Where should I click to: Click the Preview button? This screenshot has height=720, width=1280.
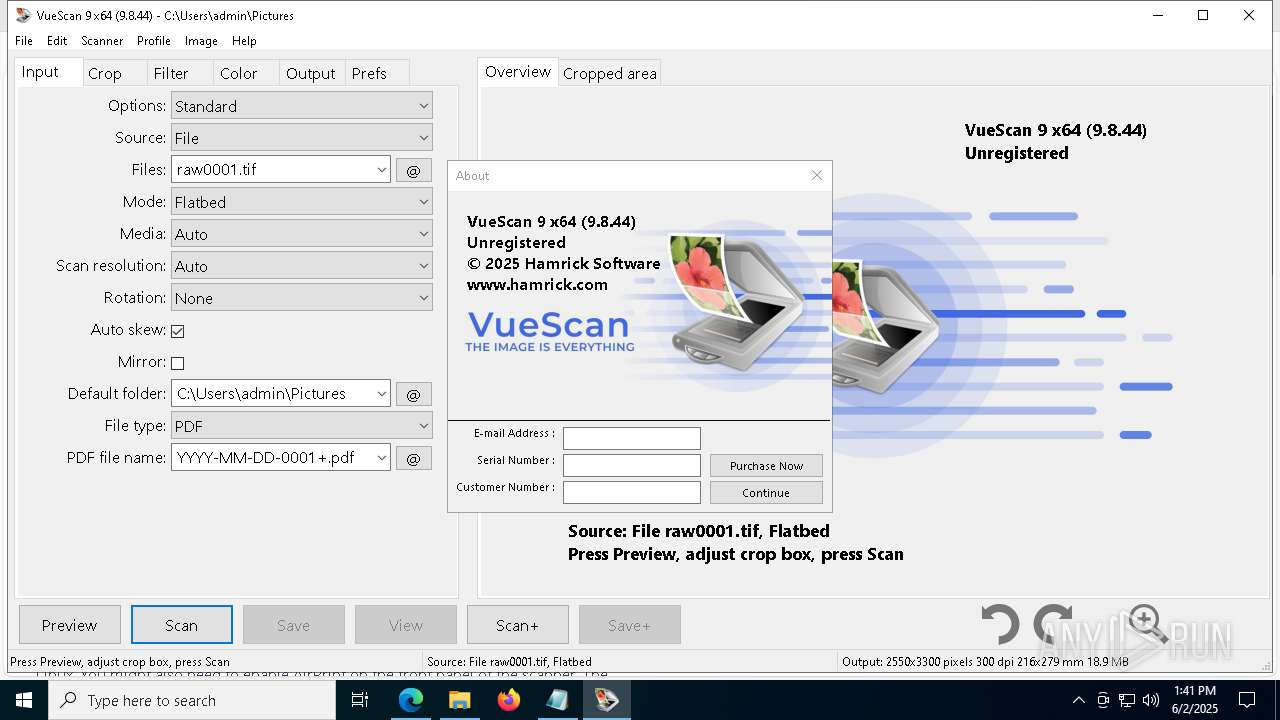pyautogui.click(x=70, y=625)
